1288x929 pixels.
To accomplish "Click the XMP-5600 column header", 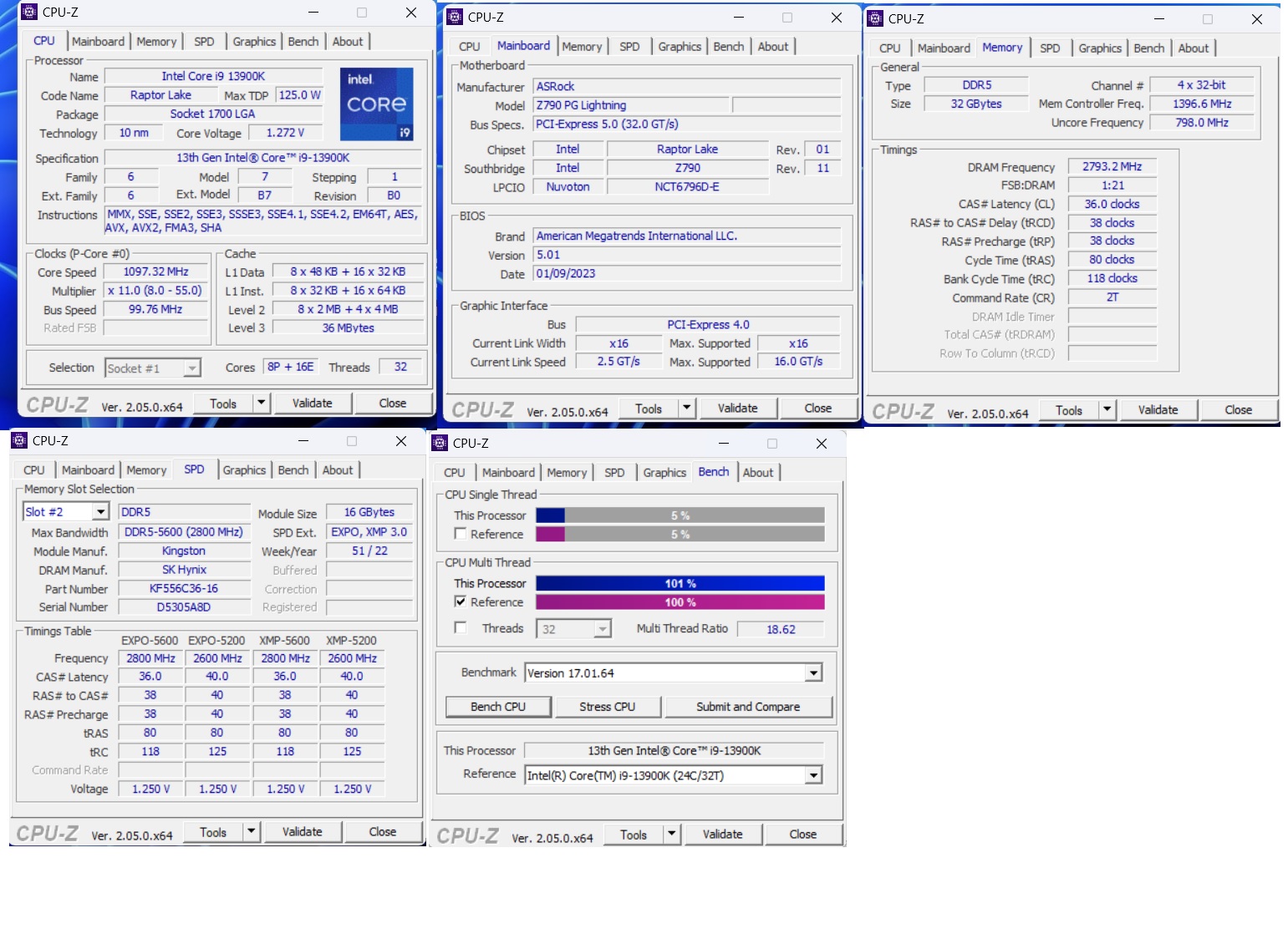I will pos(284,641).
